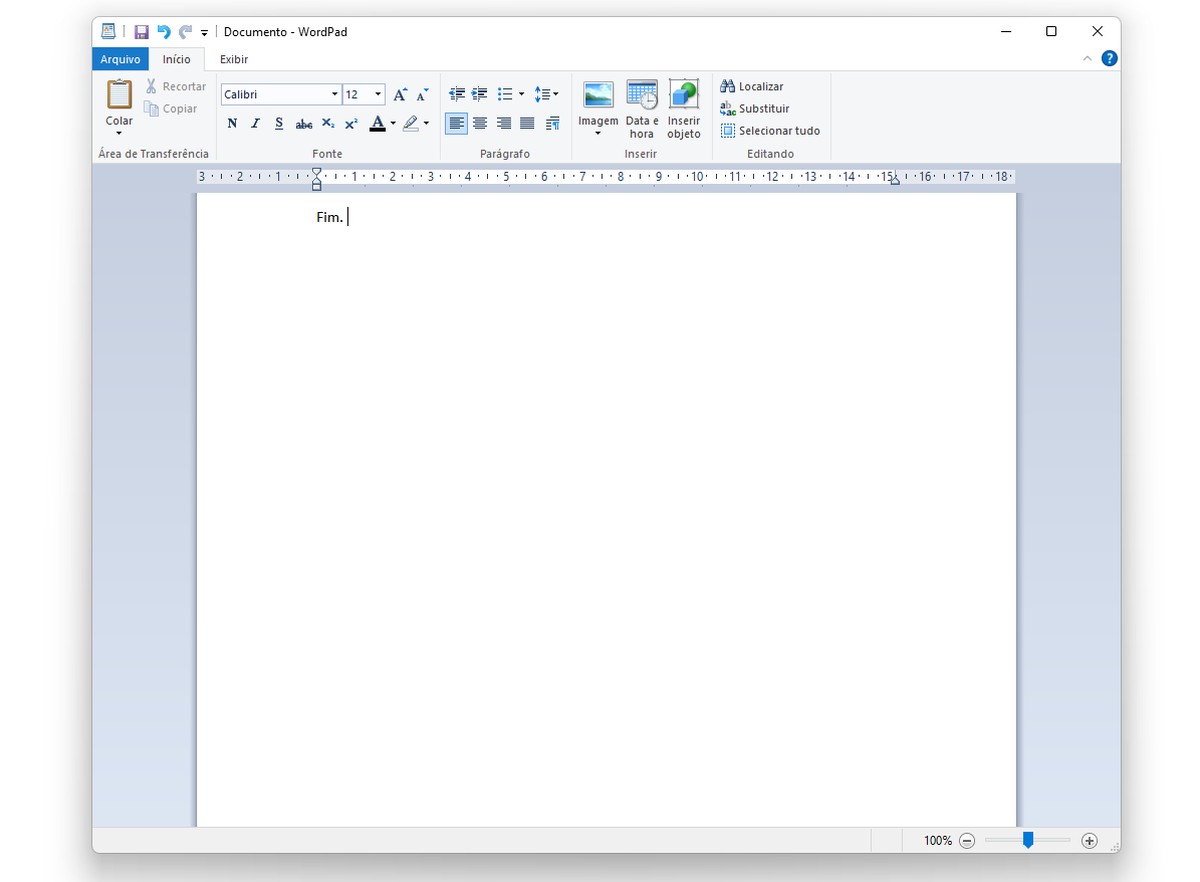Click Selecionar tudo to select everything
This screenshot has height=882, width=1200.
coord(770,131)
